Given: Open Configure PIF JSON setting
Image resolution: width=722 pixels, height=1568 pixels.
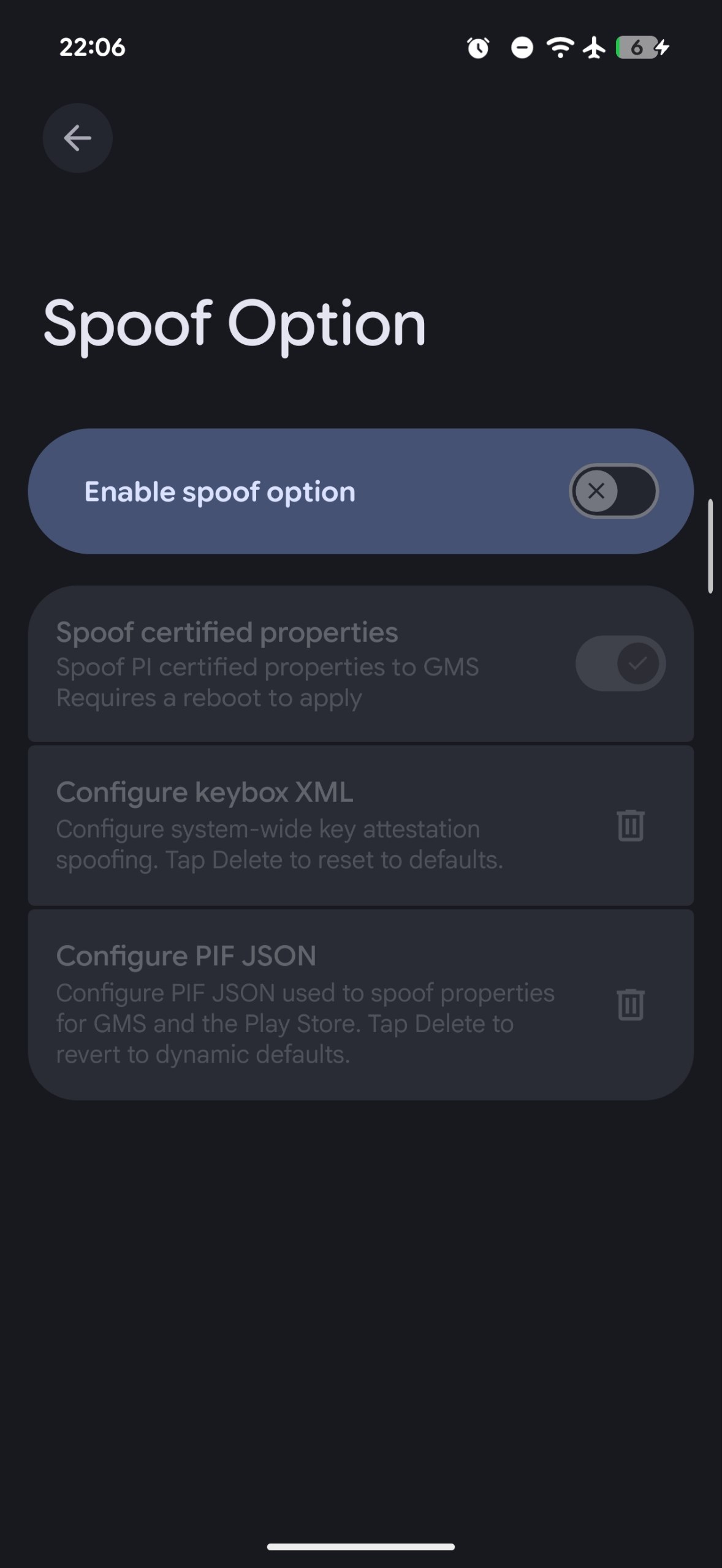Looking at the screenshot, I should [x=360, y=1005].
